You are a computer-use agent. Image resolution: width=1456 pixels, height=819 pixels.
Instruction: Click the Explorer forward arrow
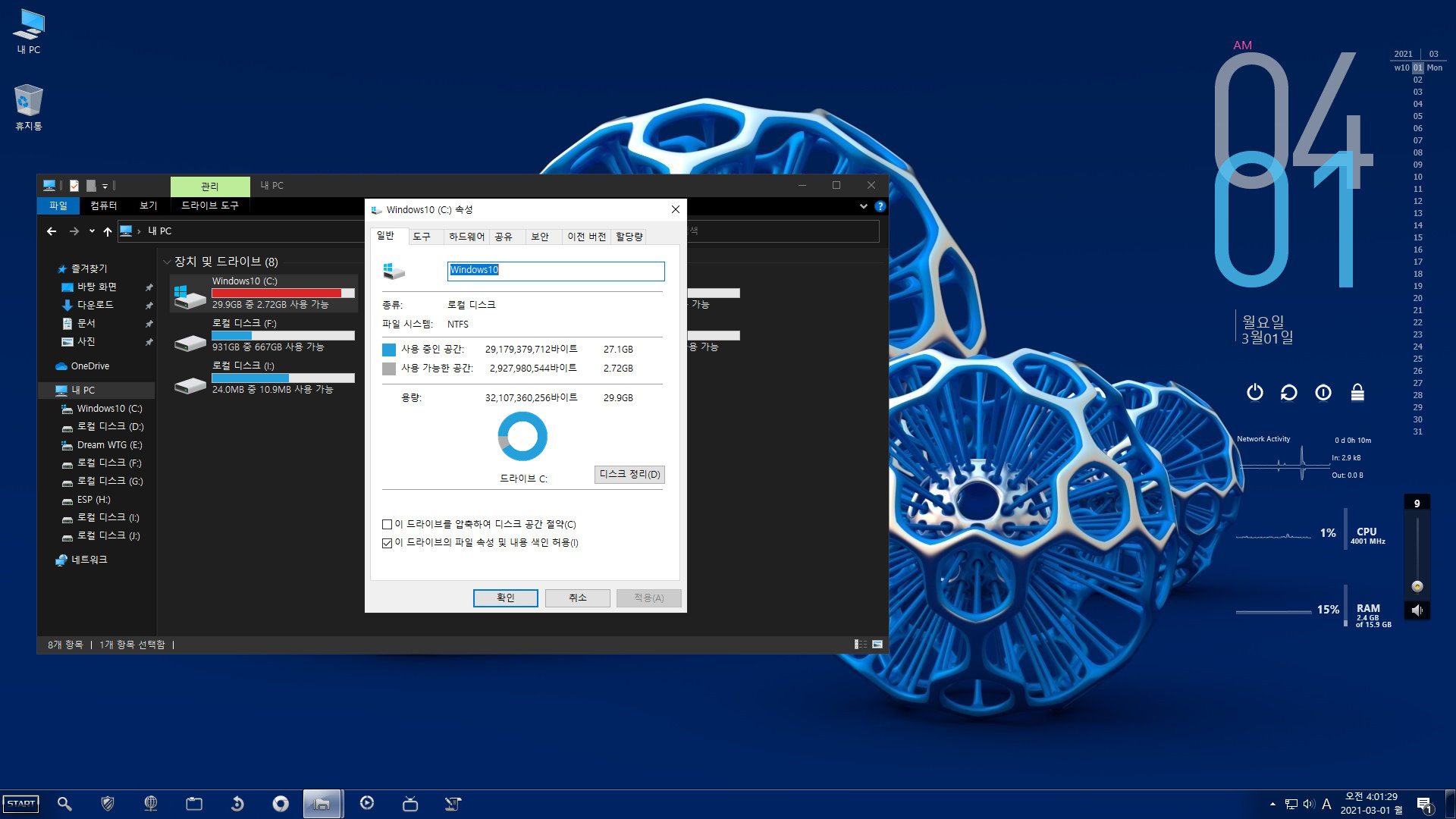pos(74,231)
